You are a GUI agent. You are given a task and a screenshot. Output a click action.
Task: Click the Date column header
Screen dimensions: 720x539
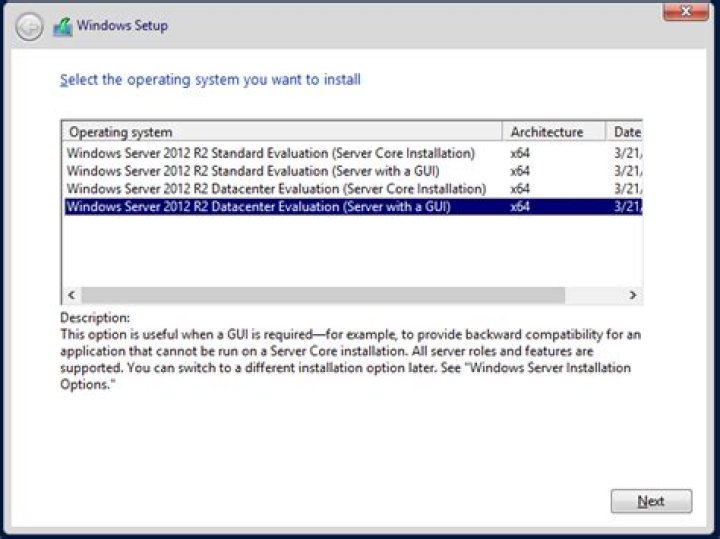click(x=624, y=132)
